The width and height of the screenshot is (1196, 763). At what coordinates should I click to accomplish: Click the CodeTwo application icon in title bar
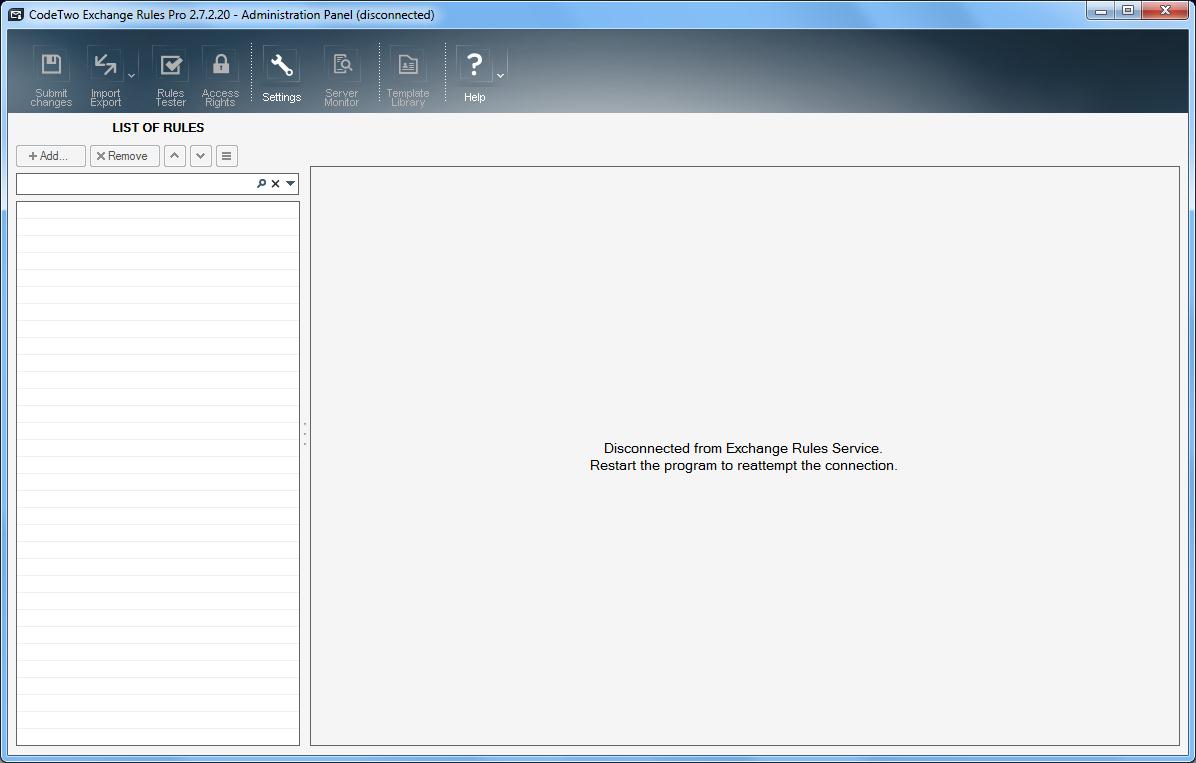pyautogui.click(x=15, y=14)
